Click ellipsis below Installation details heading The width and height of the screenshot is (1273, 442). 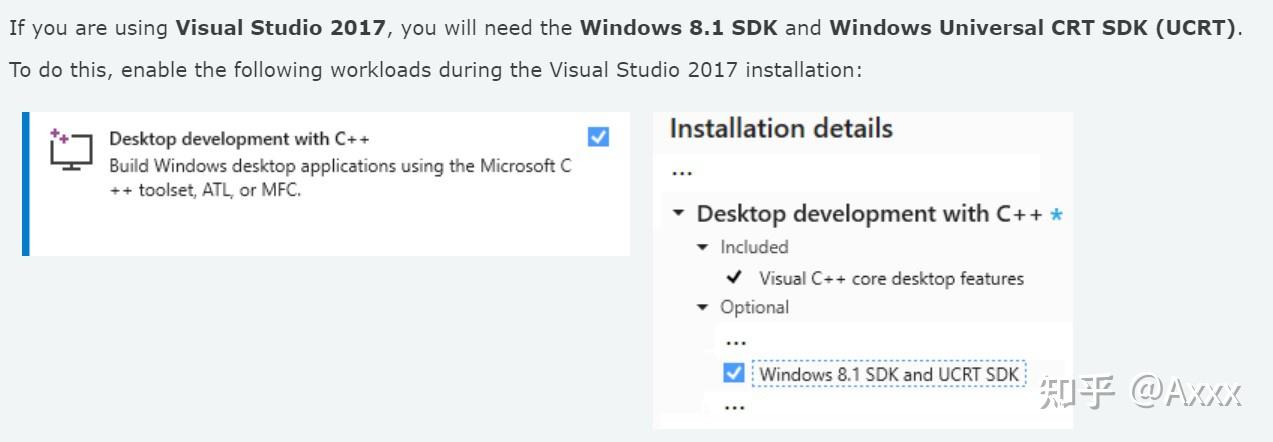click(682, 173)
